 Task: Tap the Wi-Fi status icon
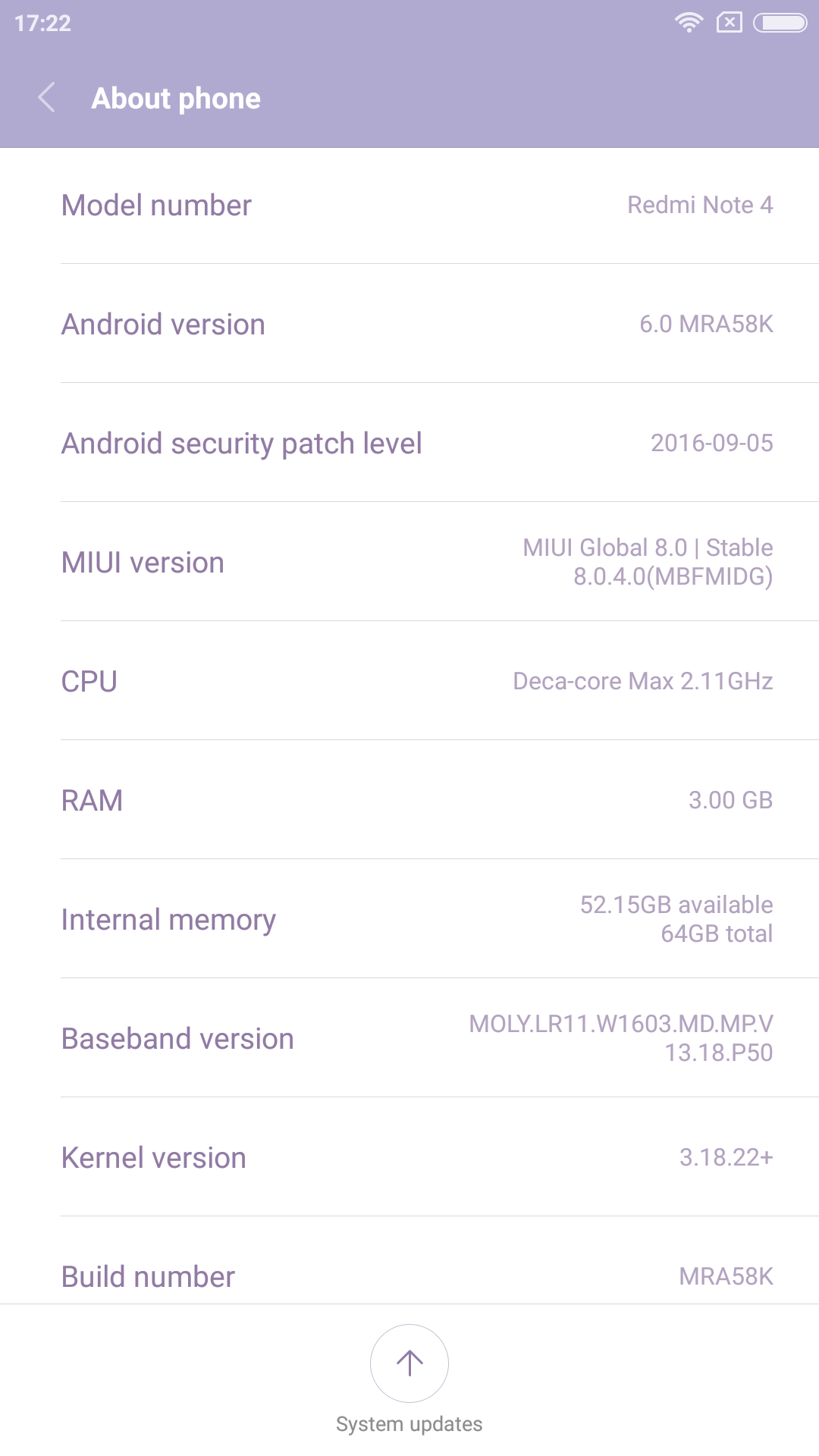[x=689, y=23]
